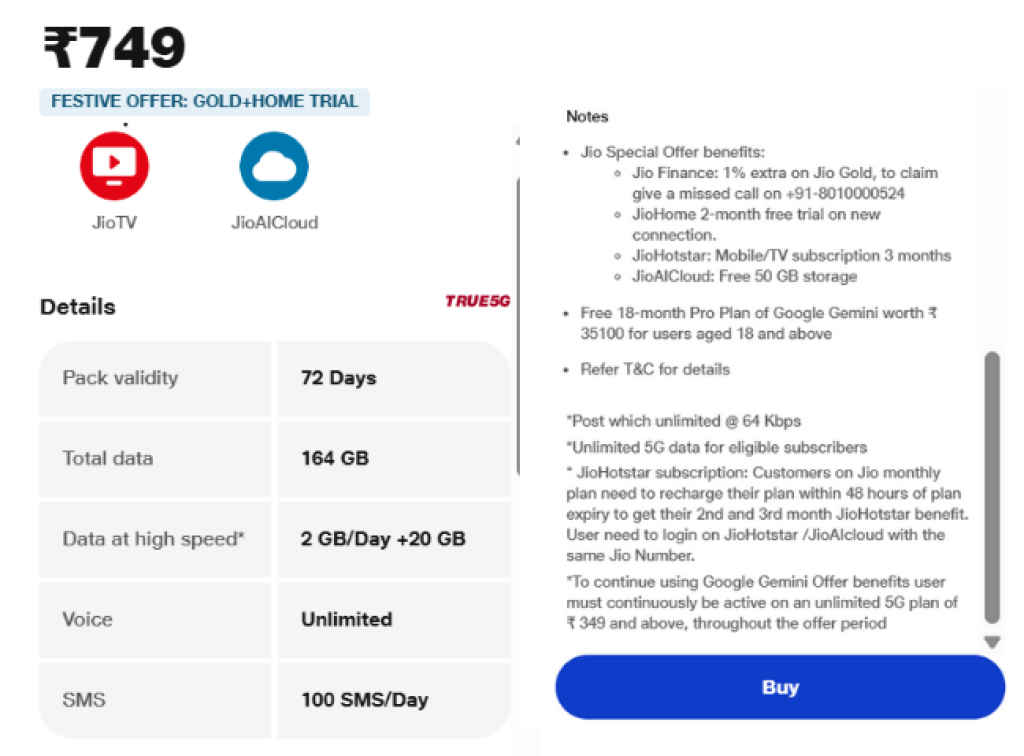This screenshot has width=1024, height=756.
Task: Expand the Pack validity row
Action: (x=275, y=379)
